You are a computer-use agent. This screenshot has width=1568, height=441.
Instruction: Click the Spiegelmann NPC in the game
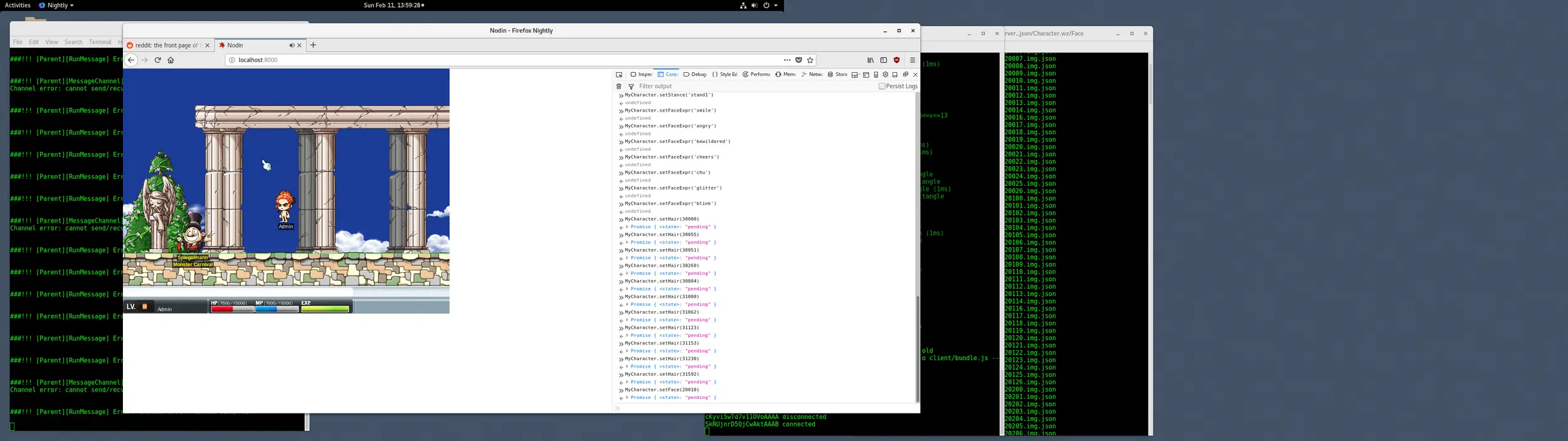pos(193,233)
